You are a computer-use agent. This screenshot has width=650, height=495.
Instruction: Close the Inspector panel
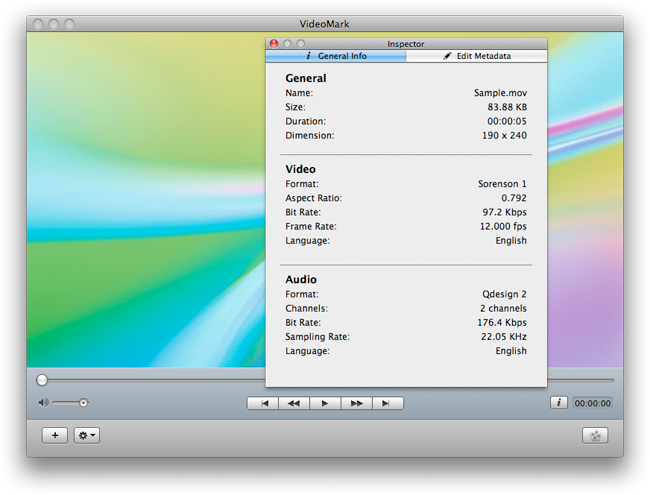click(274, 44)
